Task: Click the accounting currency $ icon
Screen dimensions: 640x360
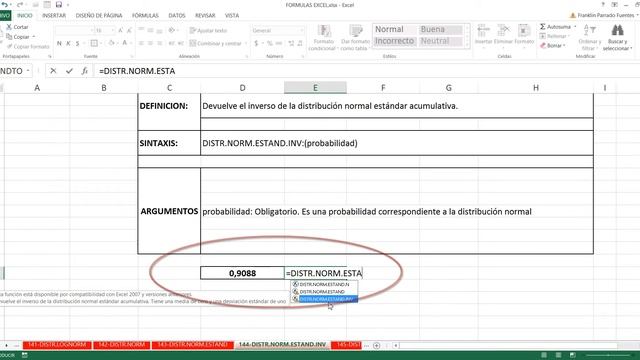Action: pos(256,43)
